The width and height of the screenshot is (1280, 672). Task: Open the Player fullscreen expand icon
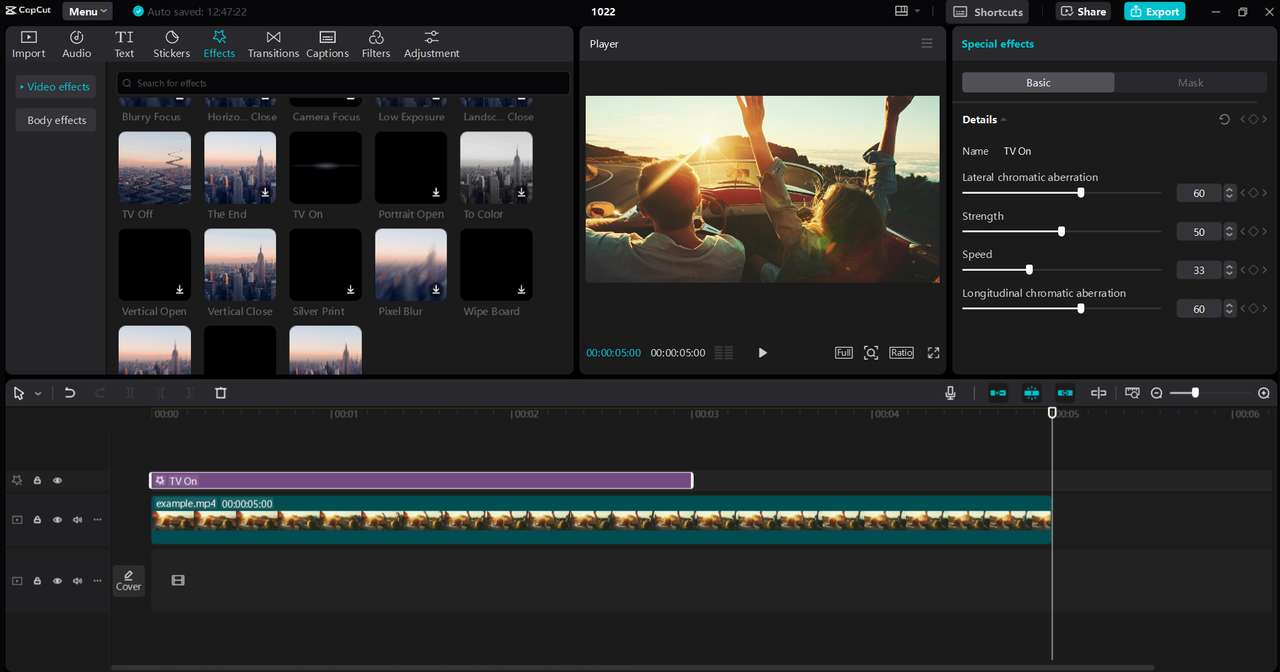[933, 353]
